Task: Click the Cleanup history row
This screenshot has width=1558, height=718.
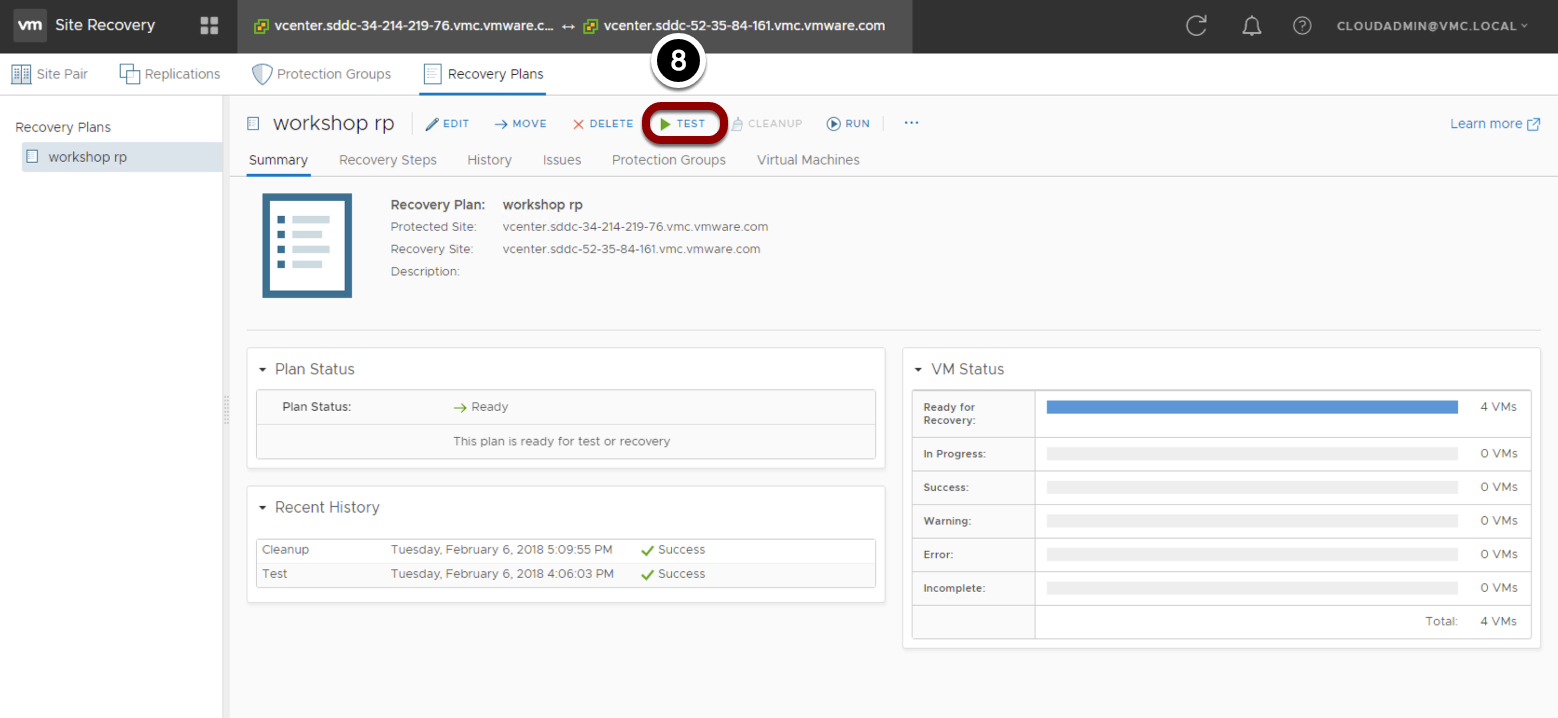Action: [x=566, y=550]
